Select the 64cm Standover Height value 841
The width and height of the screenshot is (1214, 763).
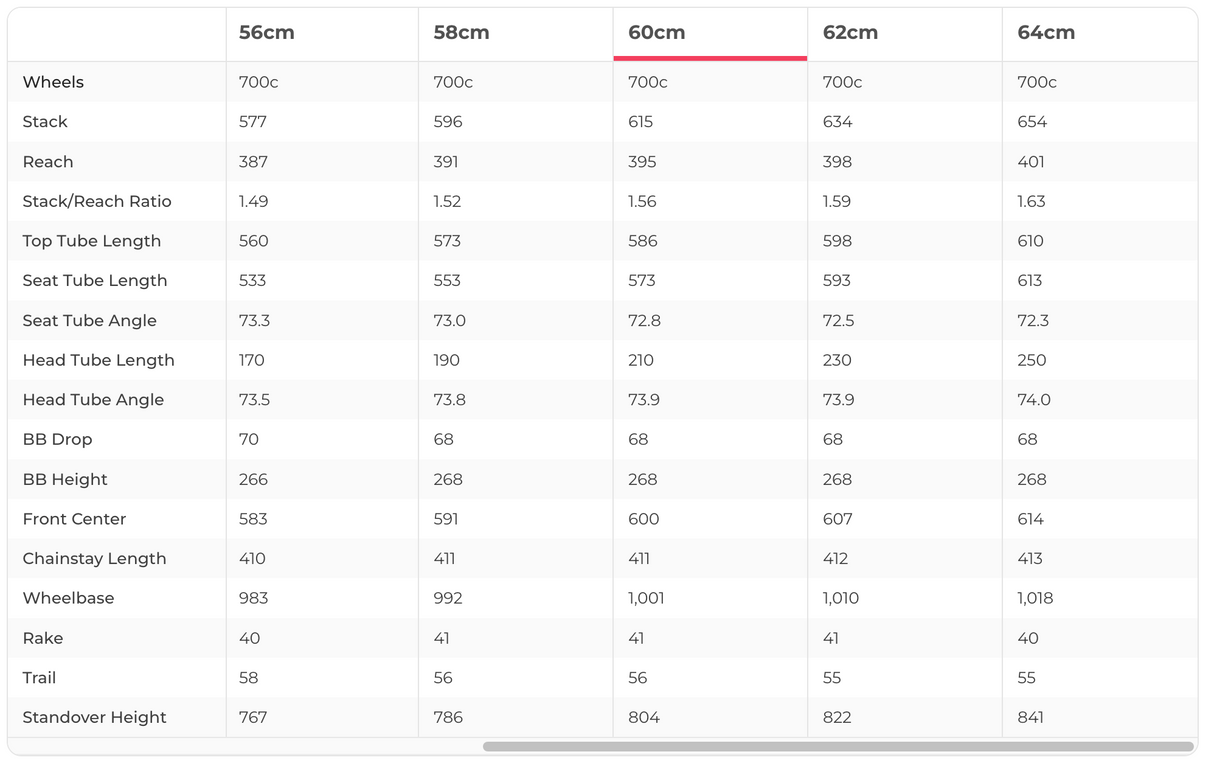[x=1032, y=717]
